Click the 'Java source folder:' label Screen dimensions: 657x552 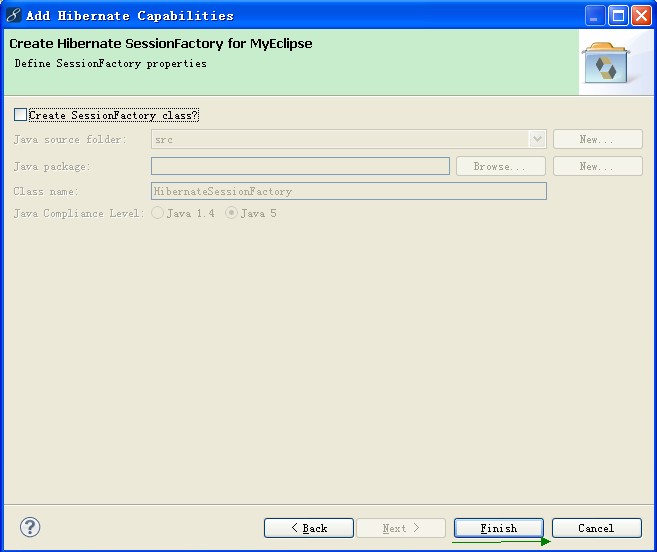(x=70, y=139)
